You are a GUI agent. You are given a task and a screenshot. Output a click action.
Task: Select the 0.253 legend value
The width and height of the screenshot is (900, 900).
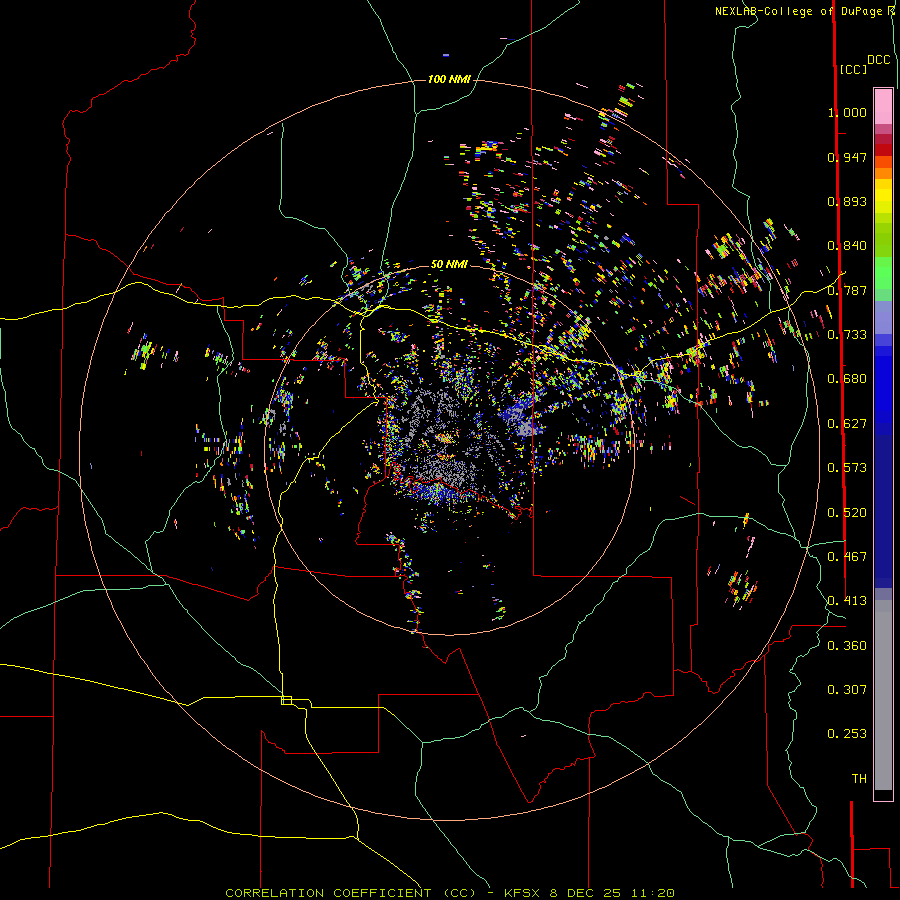point(847,734)
